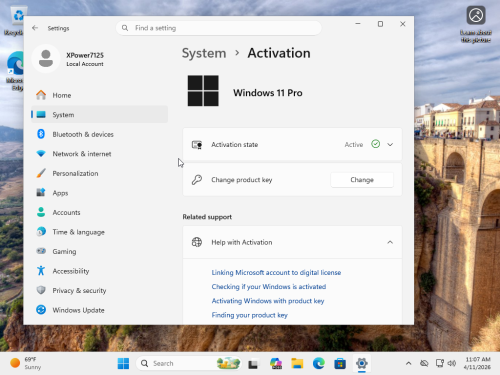Image resolution: width=500 pixels, height=375 pixels.
Task: Click the Activation state certificate icon
Action: point(197,145)
